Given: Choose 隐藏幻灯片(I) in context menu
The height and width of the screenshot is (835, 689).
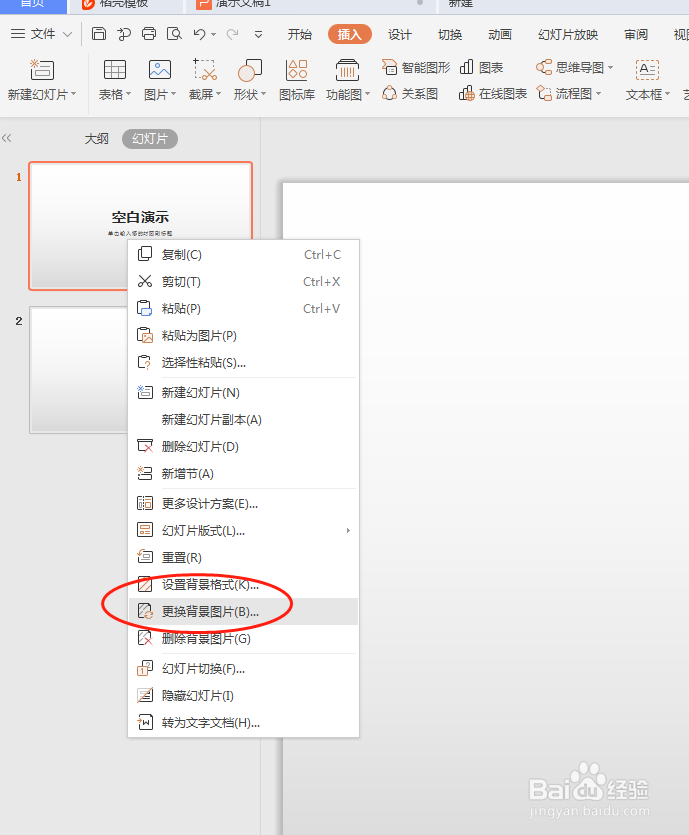Looking at the screenshot, I should click(x=243, y=696).
